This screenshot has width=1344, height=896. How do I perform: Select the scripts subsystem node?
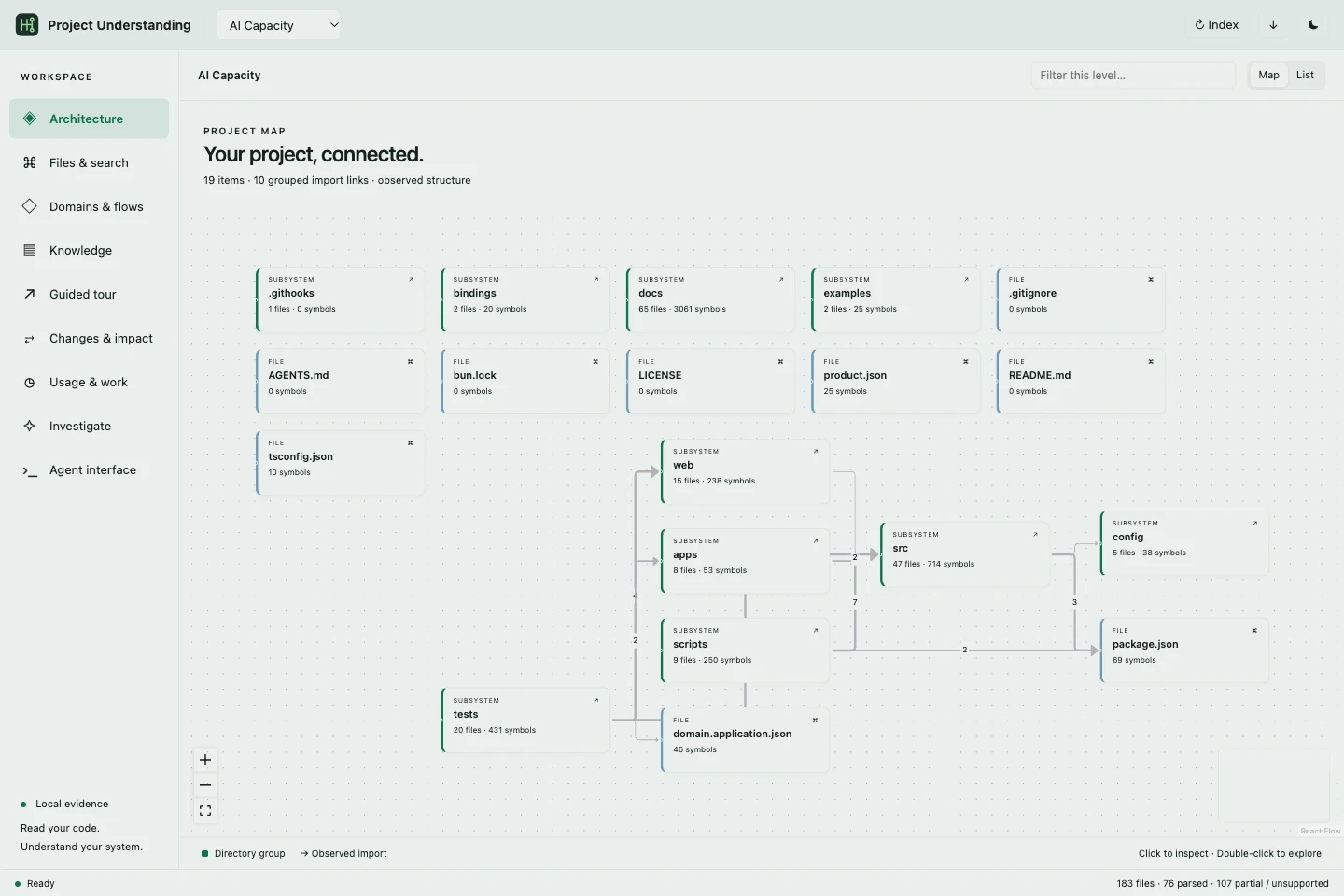click(745, 651)
